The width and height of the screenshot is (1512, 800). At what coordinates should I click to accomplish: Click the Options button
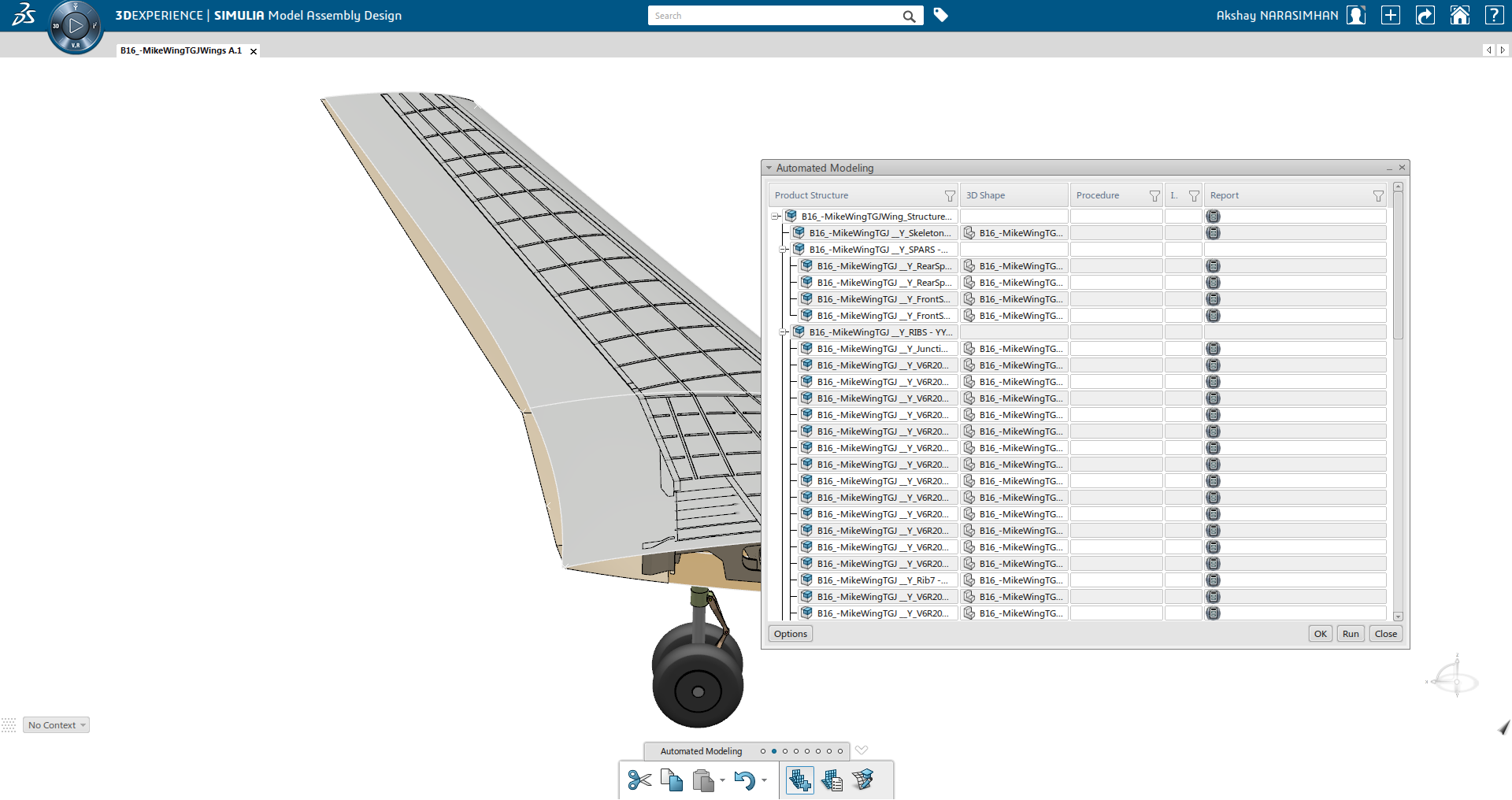pyautogui.click(x=790, y=634)
